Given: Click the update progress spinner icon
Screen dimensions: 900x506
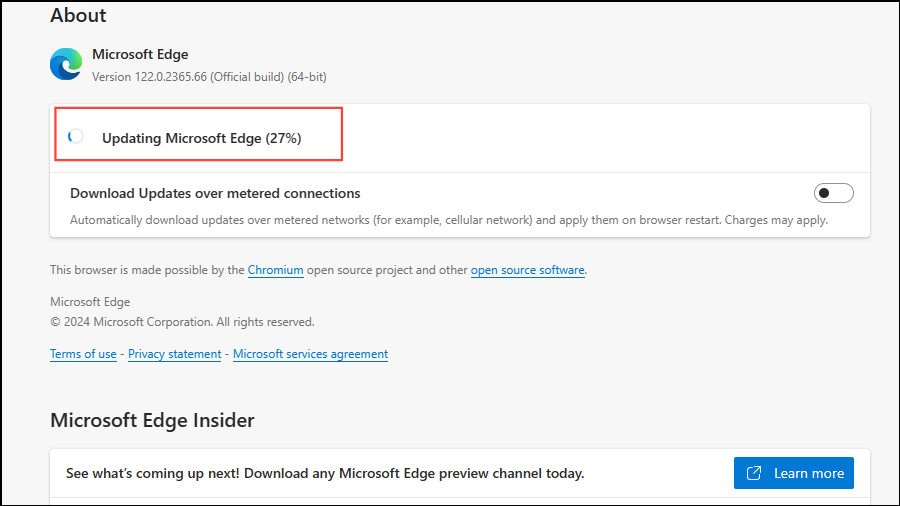Looking at the screenshot, I should coord(76,137).
